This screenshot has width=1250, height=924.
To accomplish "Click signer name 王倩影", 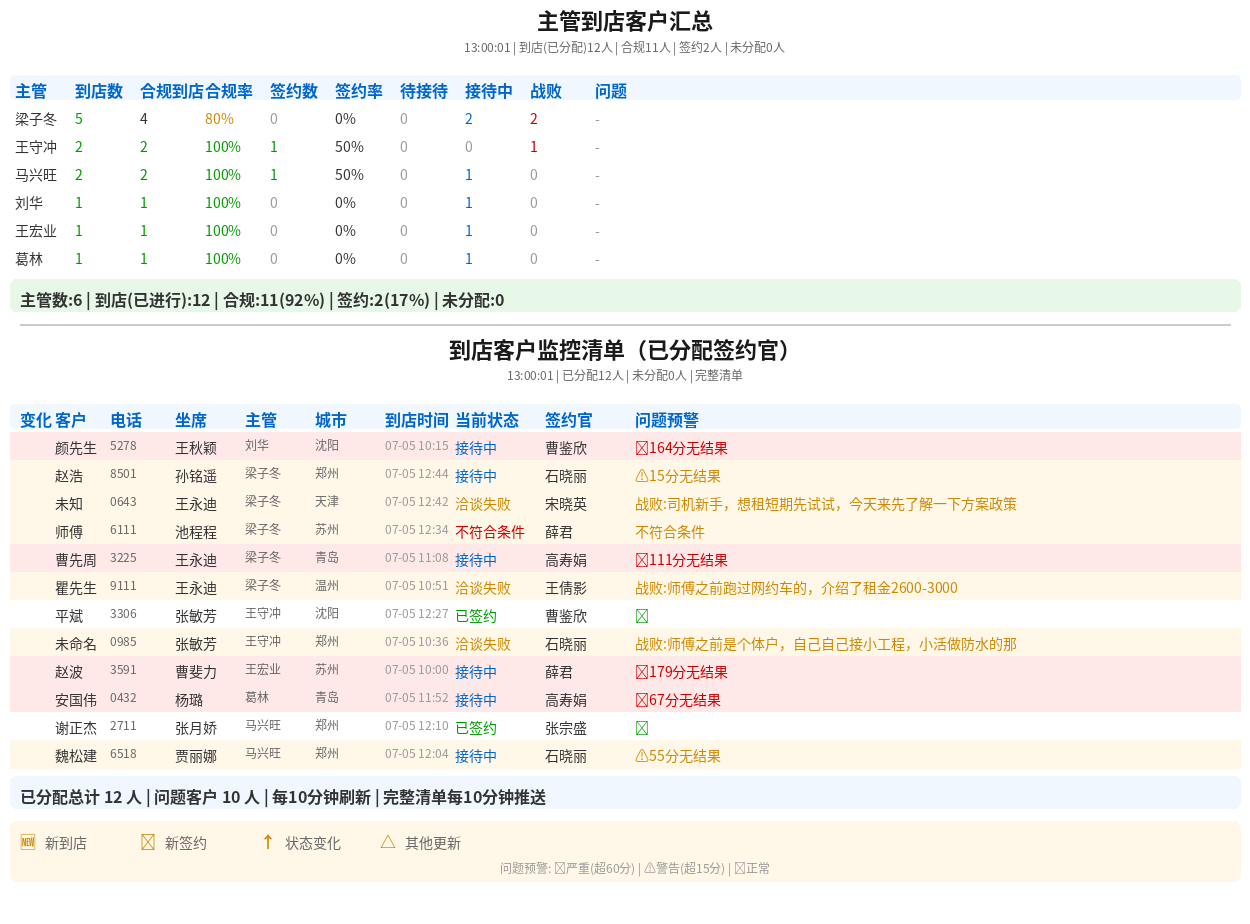I will click(566, 588).
